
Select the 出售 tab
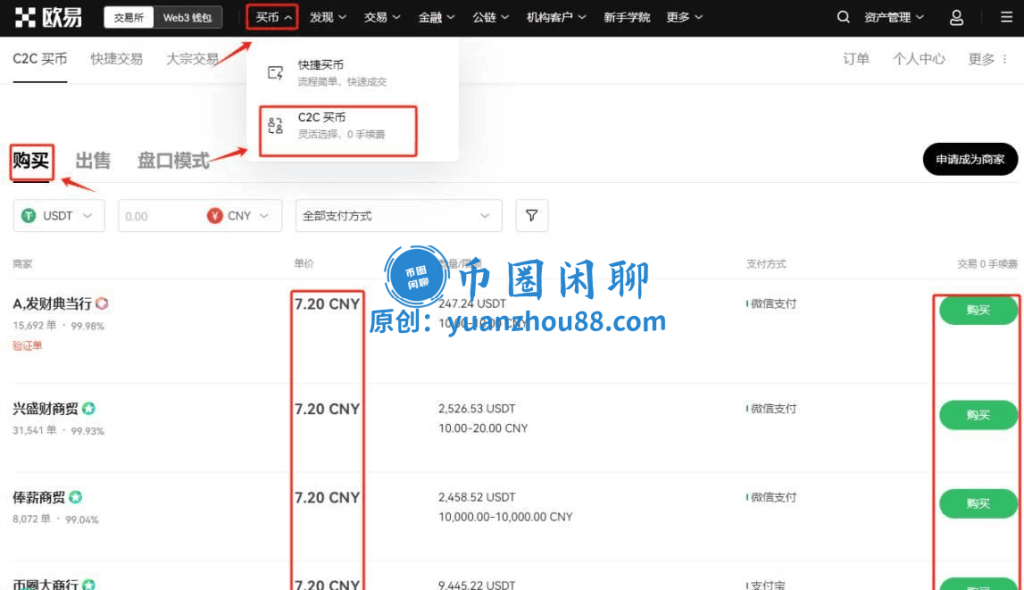(93, 161)
